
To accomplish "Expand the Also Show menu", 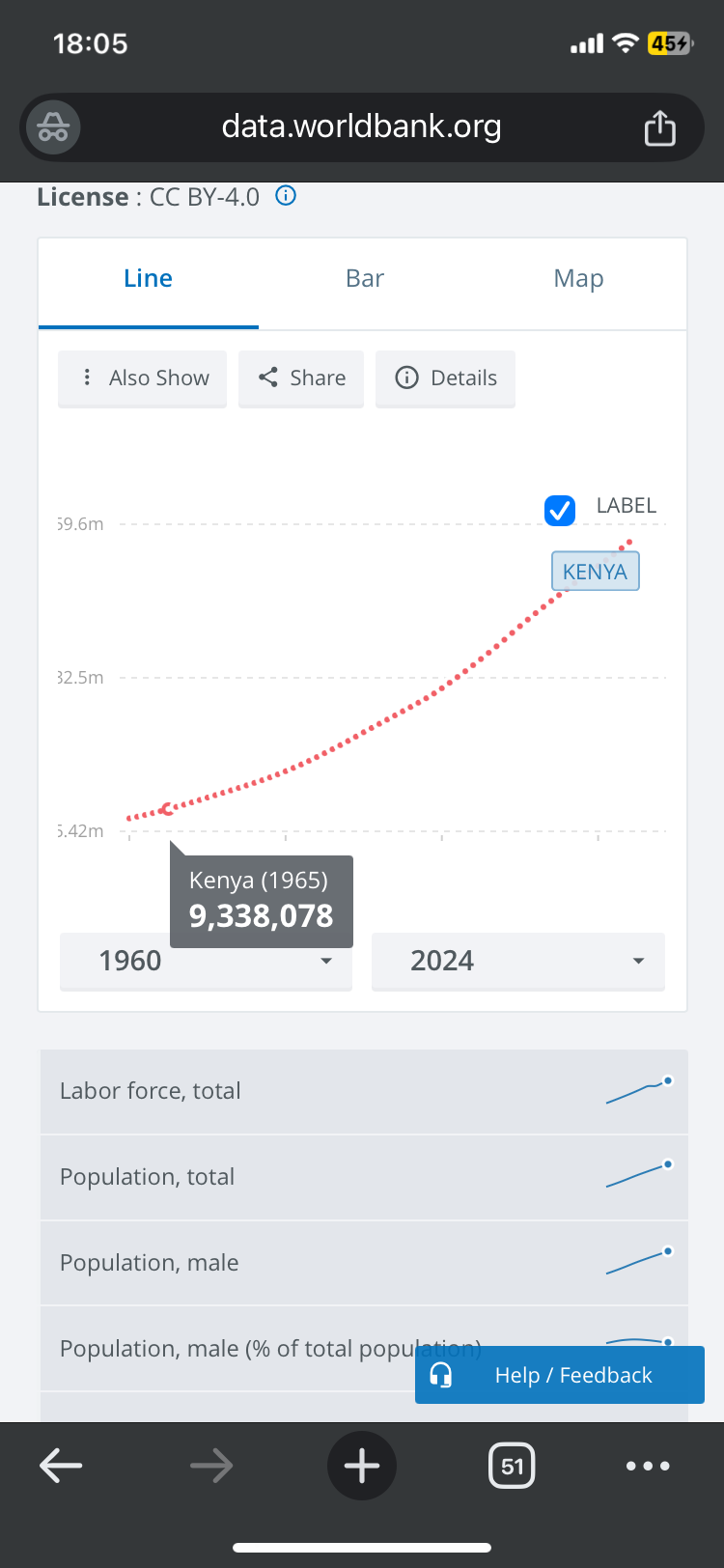I will [x=143, y=378].
